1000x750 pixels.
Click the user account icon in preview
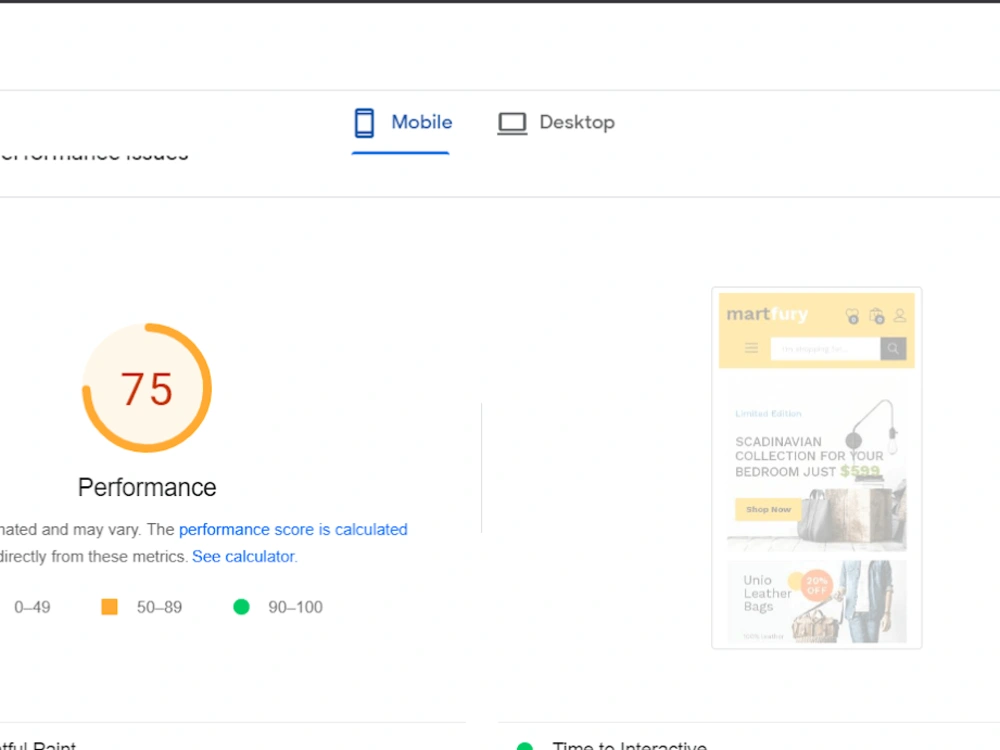(x=900, y=315)
